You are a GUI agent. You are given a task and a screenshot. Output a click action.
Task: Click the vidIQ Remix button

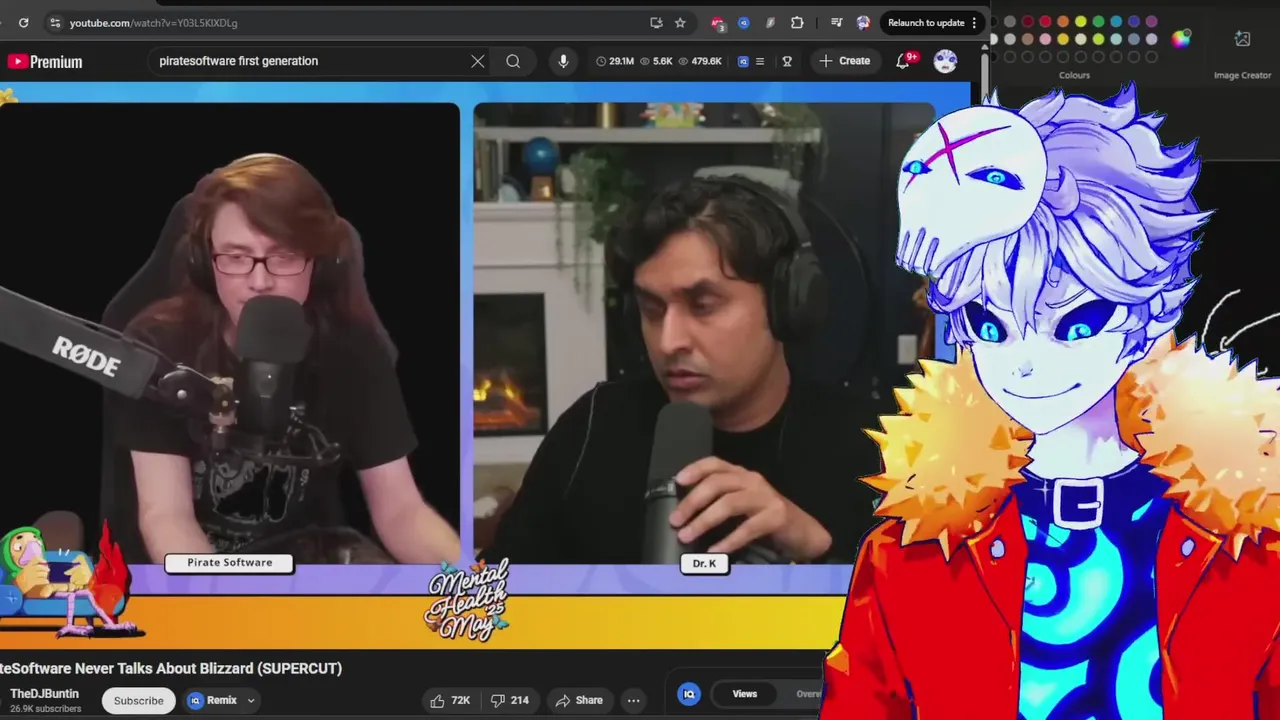pyautogui.click(x=213, y=700)
